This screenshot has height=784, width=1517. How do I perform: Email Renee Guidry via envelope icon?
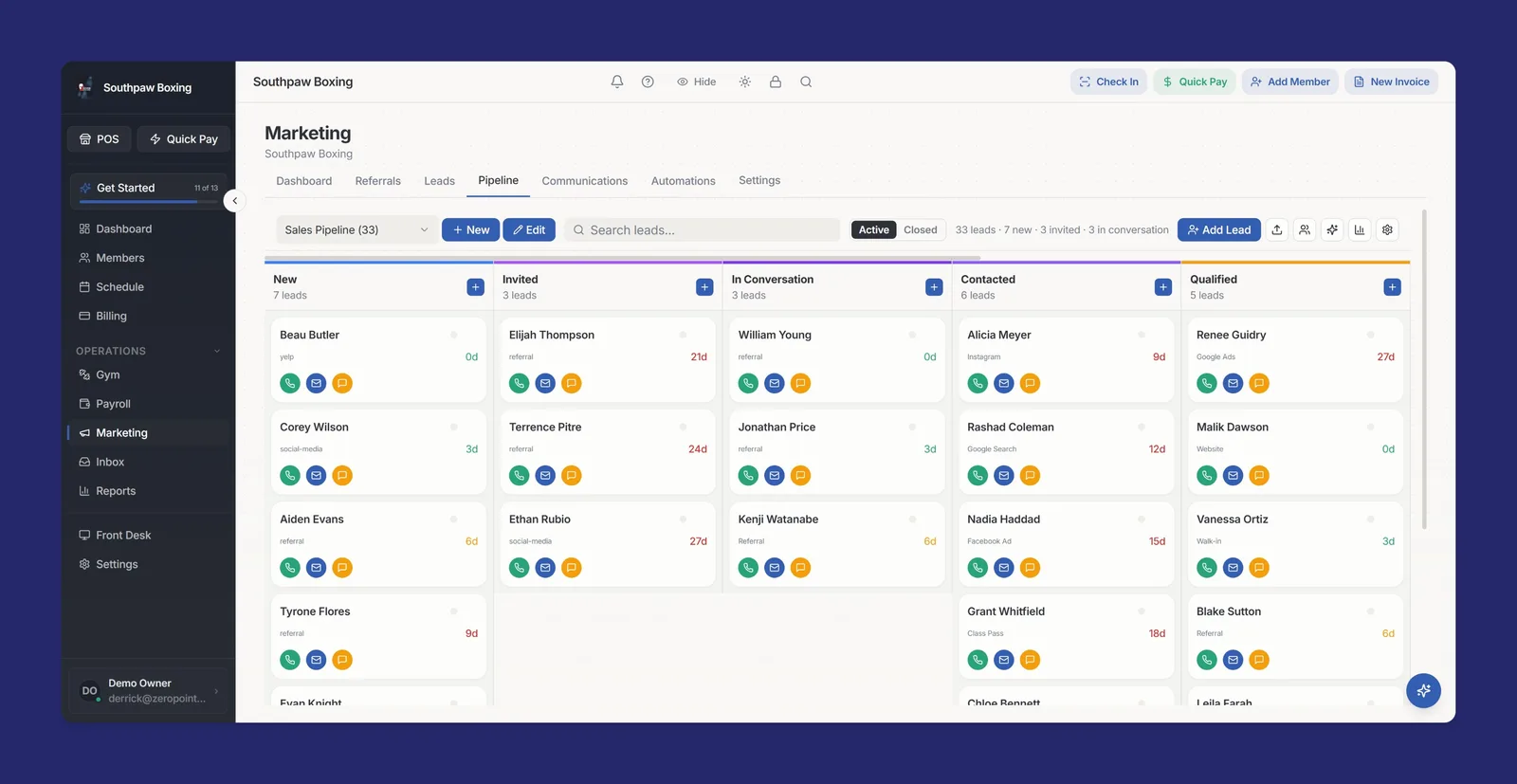click(1233, 383)
